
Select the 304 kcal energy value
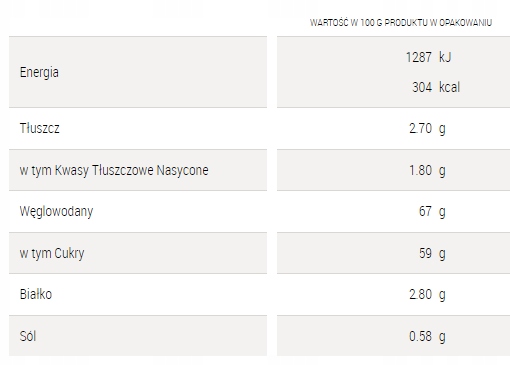pyautogui.click(x=436, y=87)
